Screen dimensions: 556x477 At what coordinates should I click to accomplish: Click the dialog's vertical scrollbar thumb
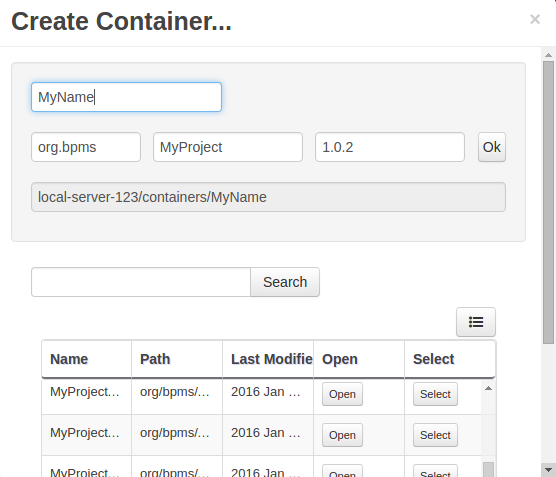548,202
